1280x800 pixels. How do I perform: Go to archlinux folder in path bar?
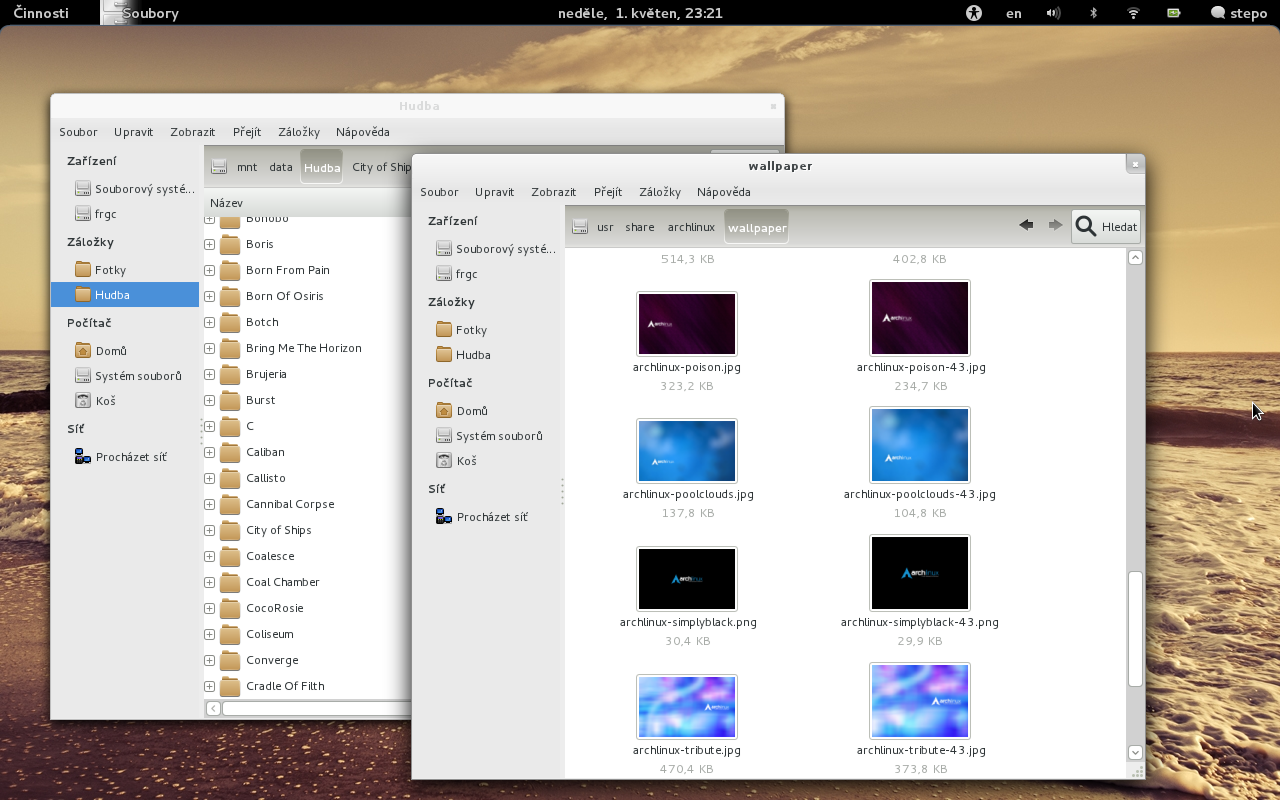pos(691,227)
